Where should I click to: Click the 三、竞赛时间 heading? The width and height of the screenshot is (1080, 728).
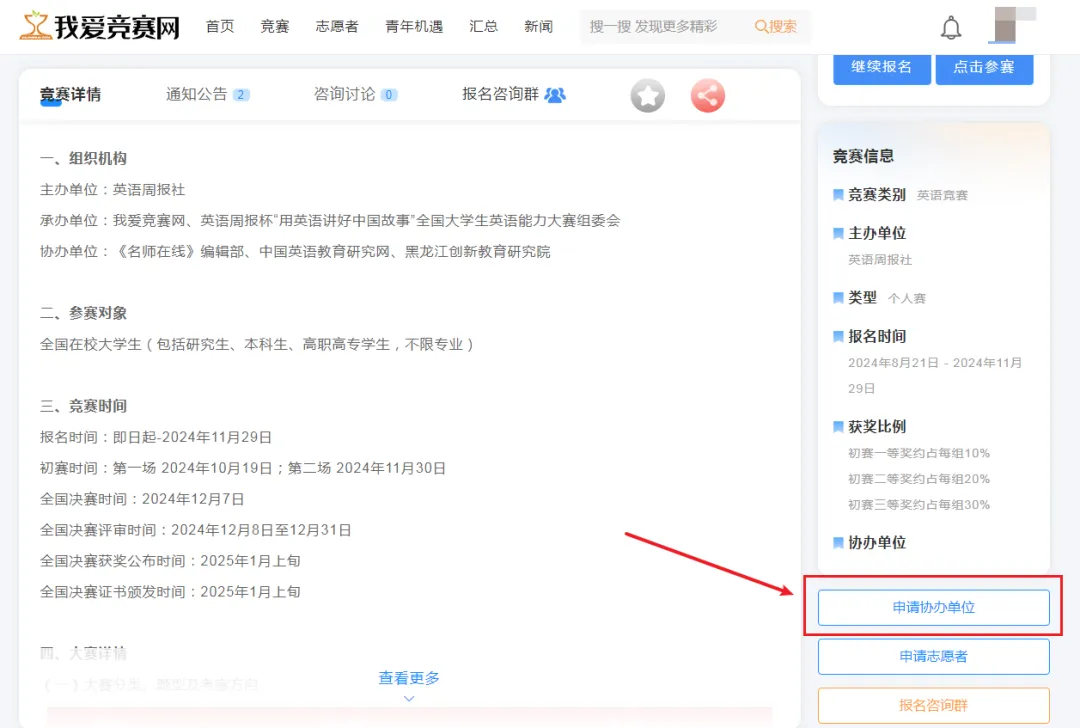click(83, 406)
